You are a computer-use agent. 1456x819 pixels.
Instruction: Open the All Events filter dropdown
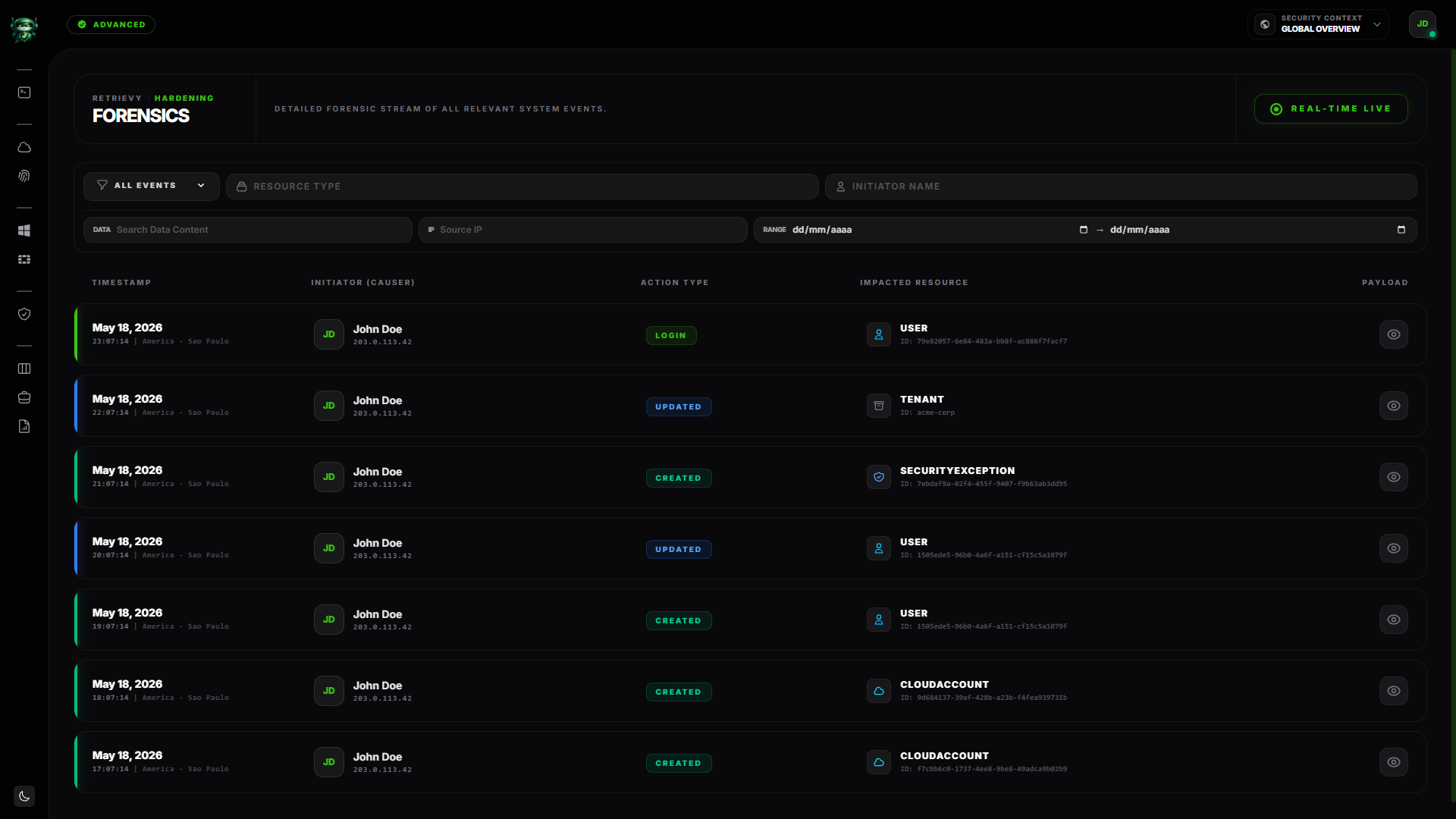pos(152,186)
